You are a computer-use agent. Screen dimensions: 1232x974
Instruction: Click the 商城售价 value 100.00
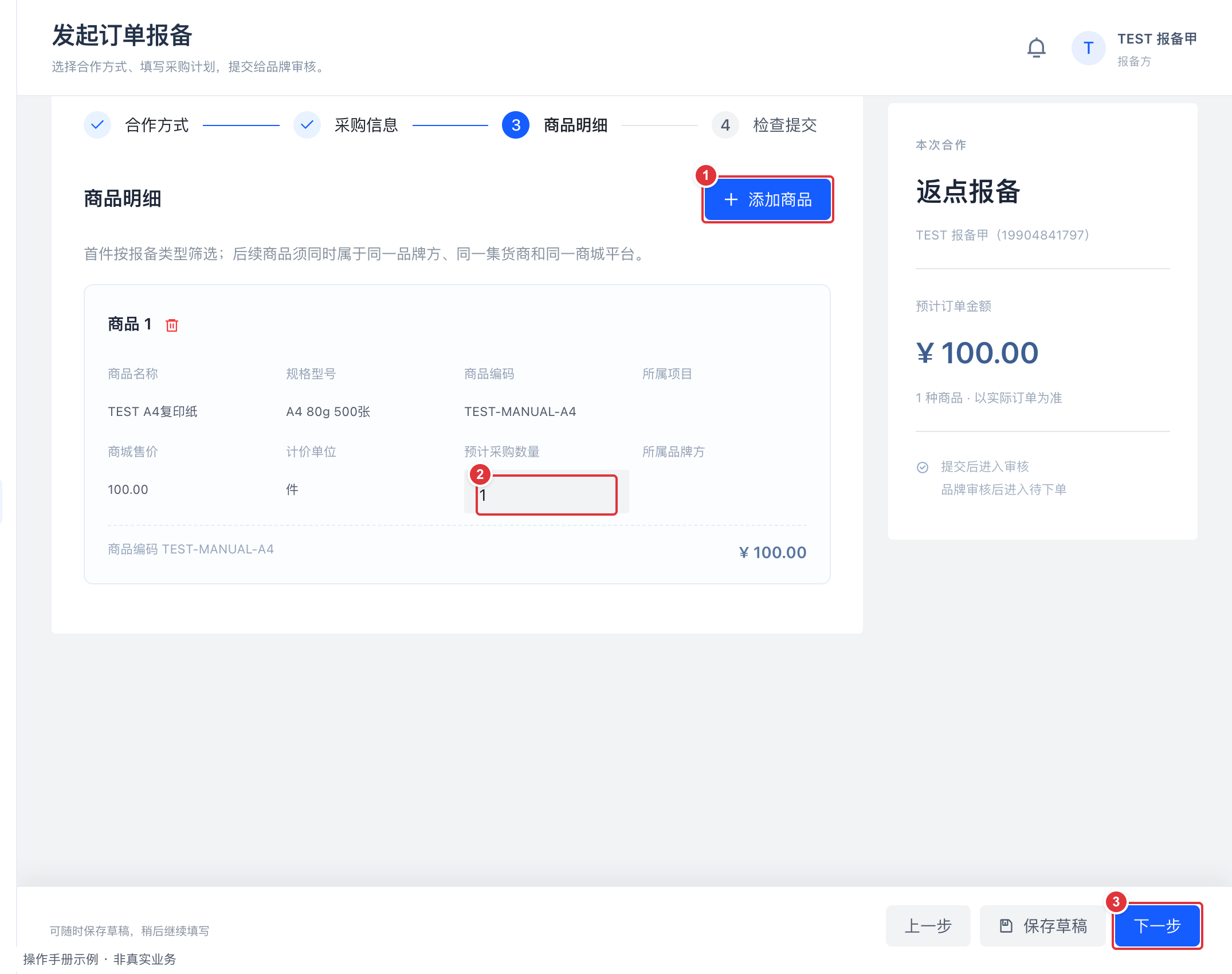128,490
